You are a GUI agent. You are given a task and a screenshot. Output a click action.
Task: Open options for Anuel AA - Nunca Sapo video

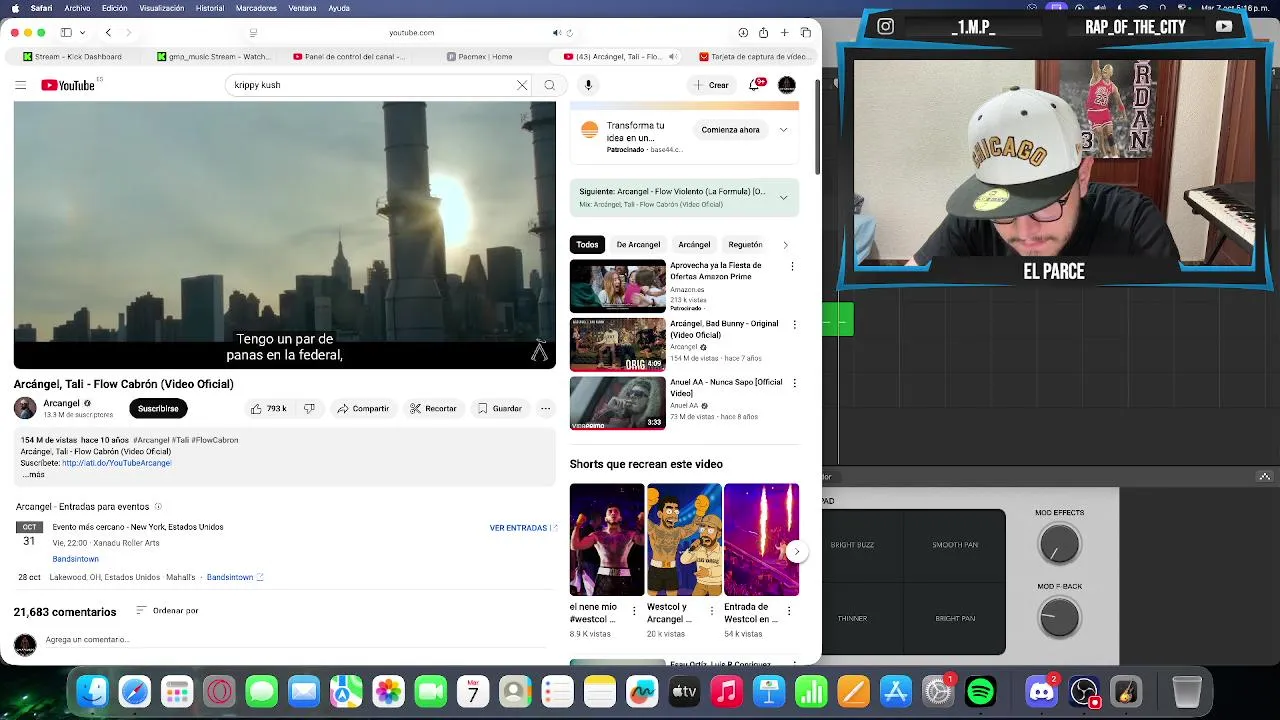(x=795, y=383)
